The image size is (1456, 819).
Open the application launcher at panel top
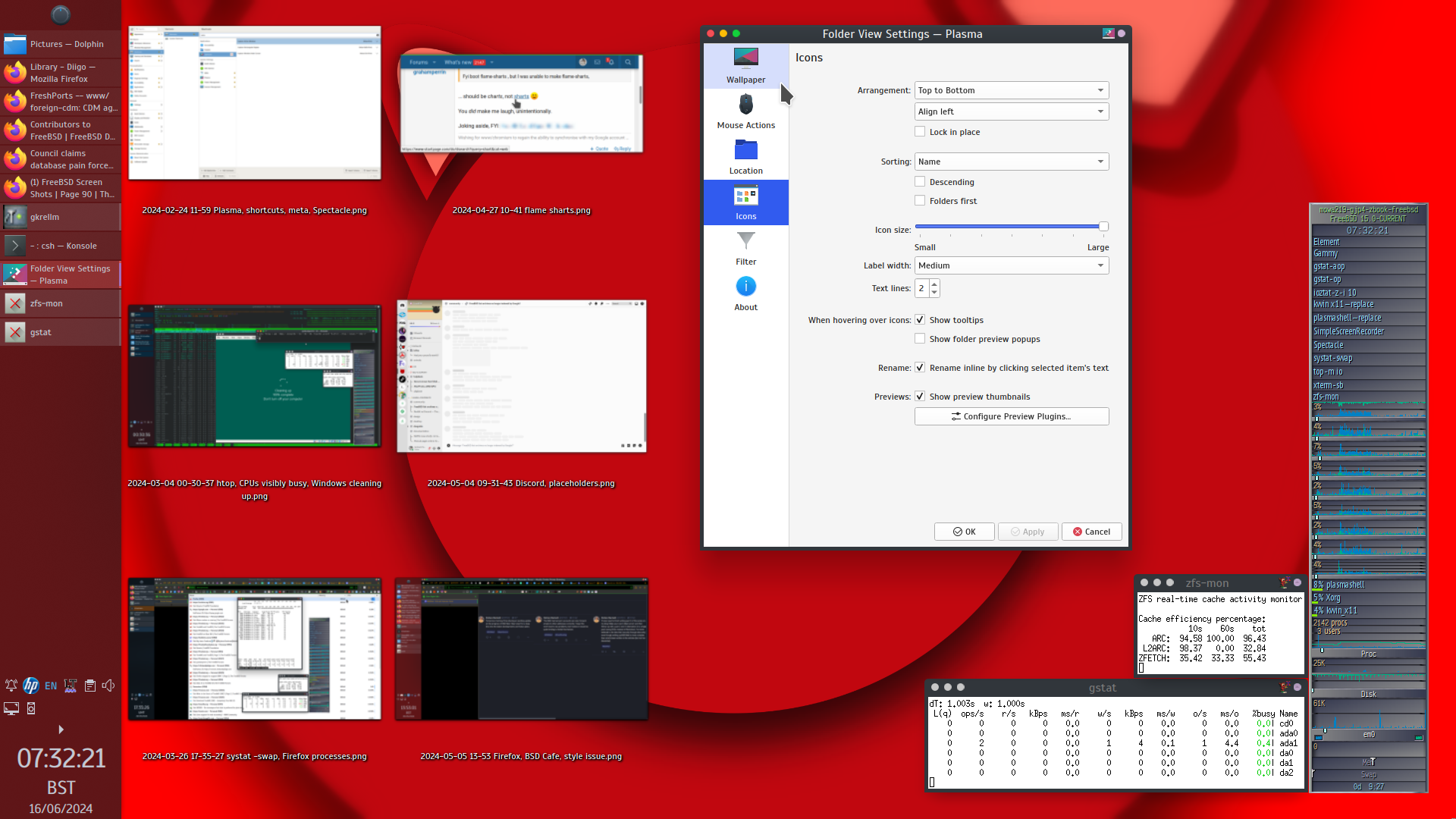click(x=61, y=14)
